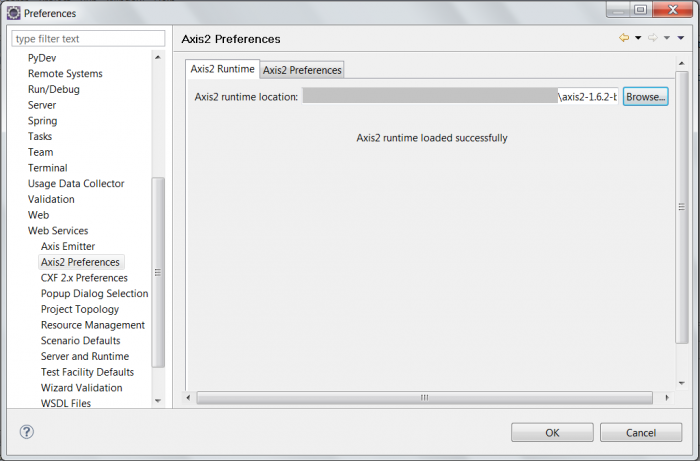
Task: Click the yellow back navigation arrow
Action: click(x=624, y=38)
